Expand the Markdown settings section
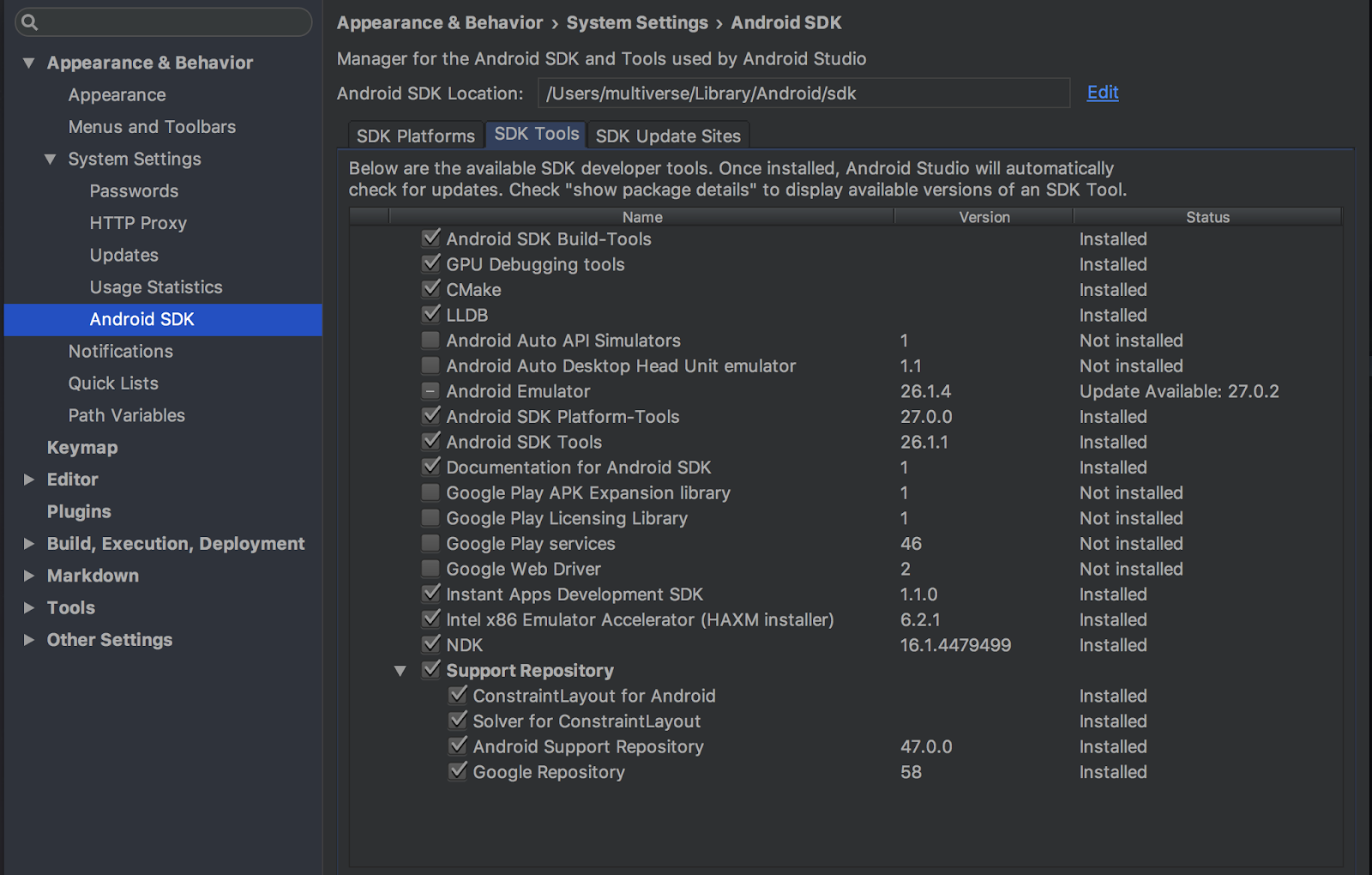1372x875 pixels. pyautogui.click(x=29, y=576)
